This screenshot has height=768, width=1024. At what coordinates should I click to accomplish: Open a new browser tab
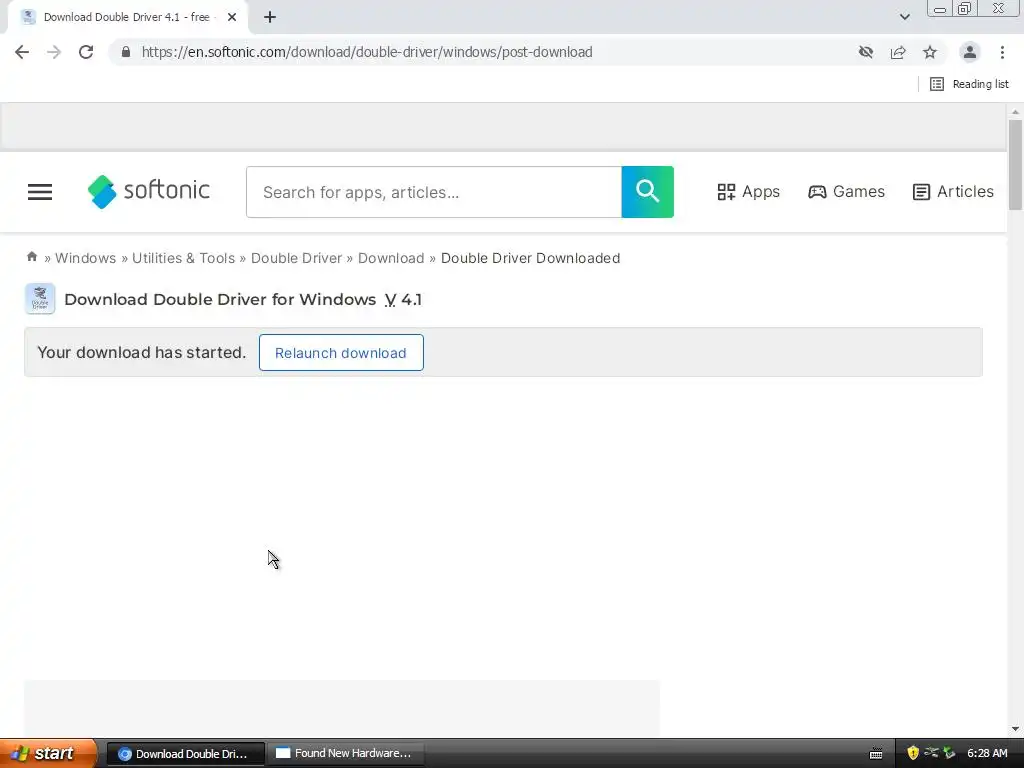click(270, 17)
